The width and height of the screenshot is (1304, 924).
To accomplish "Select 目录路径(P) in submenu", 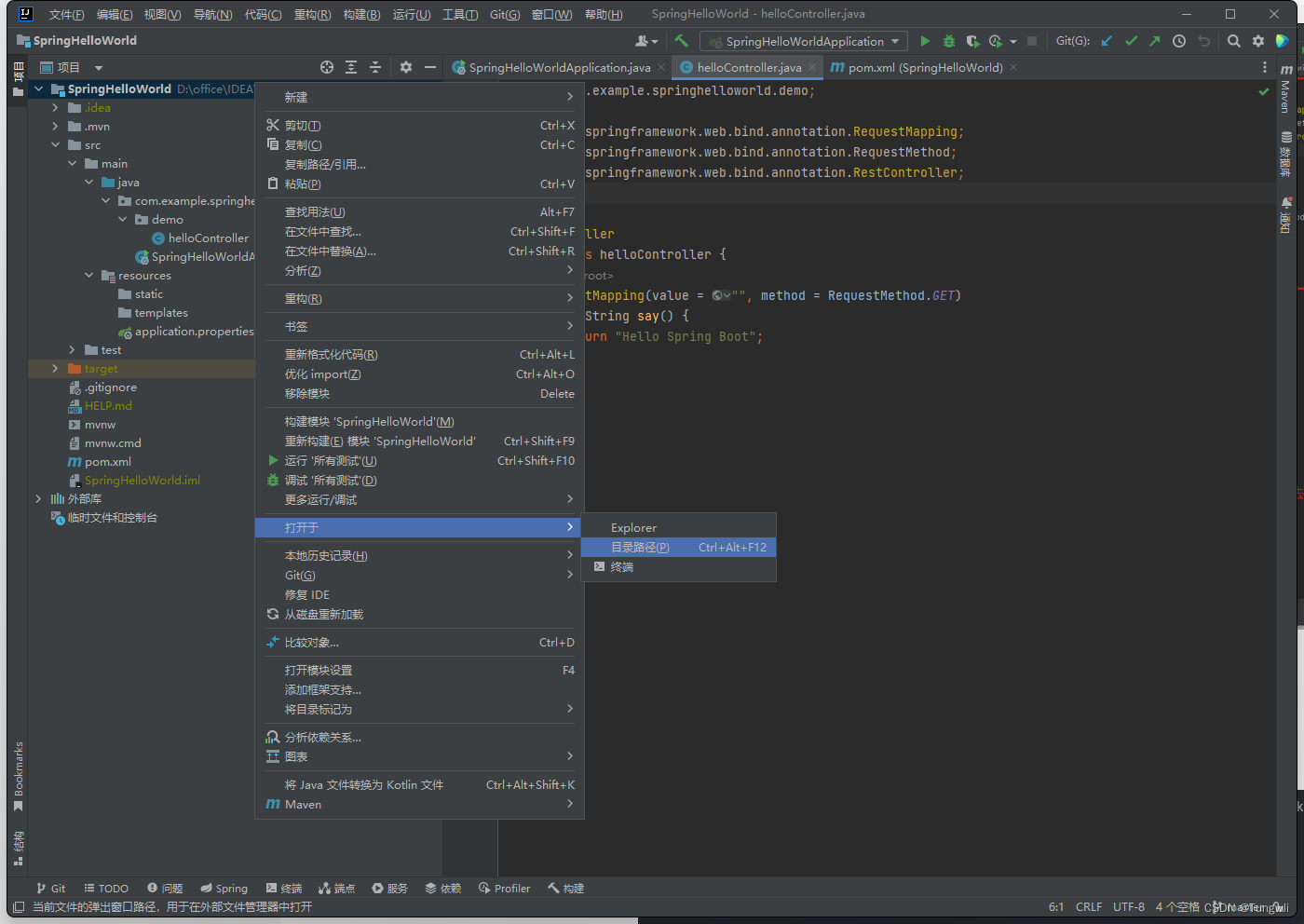I will pyautogui.click(x=678, y=548).
